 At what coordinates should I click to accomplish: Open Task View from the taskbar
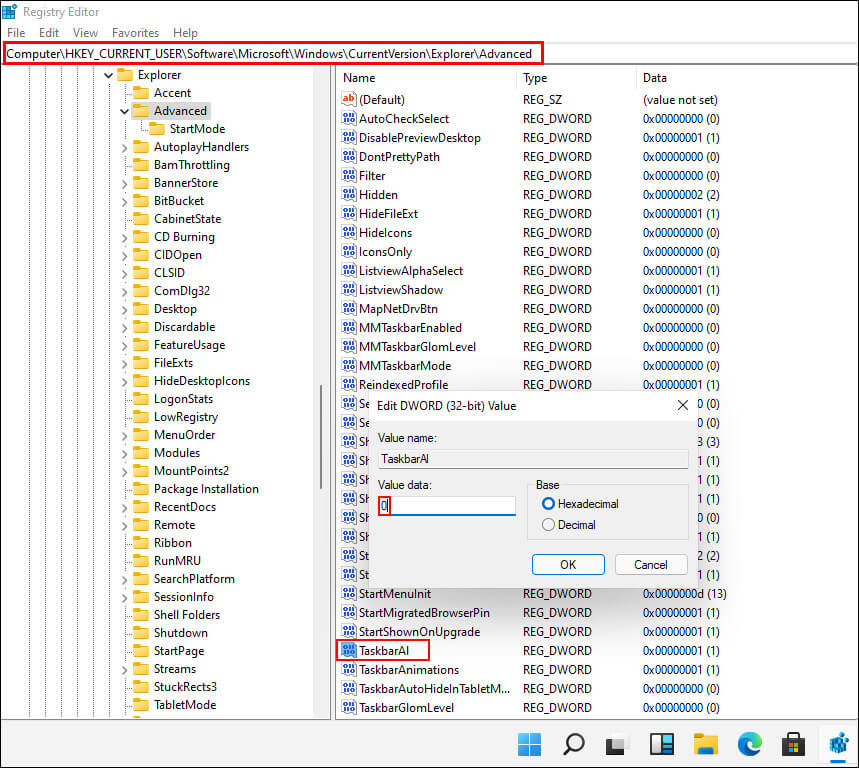[615, 745]
